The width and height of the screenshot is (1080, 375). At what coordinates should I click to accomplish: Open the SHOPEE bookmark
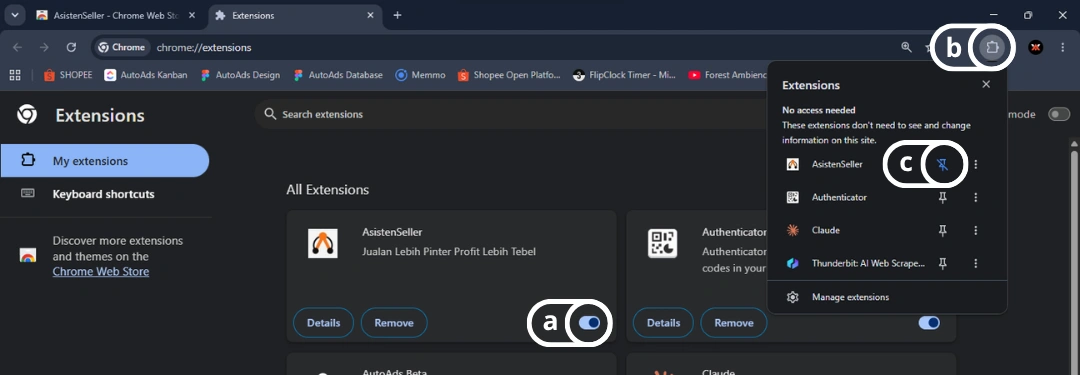click(x=68, y=75)
